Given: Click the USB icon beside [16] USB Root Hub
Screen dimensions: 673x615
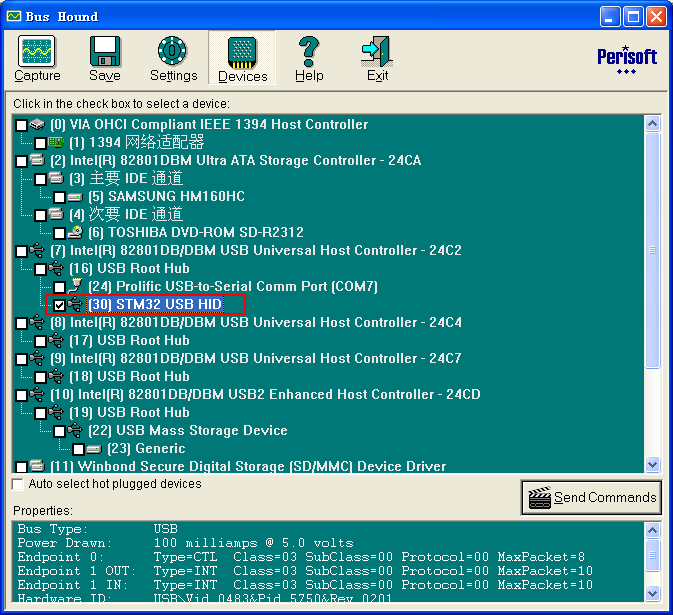Looking at the screenshot, I should click(x=56, y=268).
